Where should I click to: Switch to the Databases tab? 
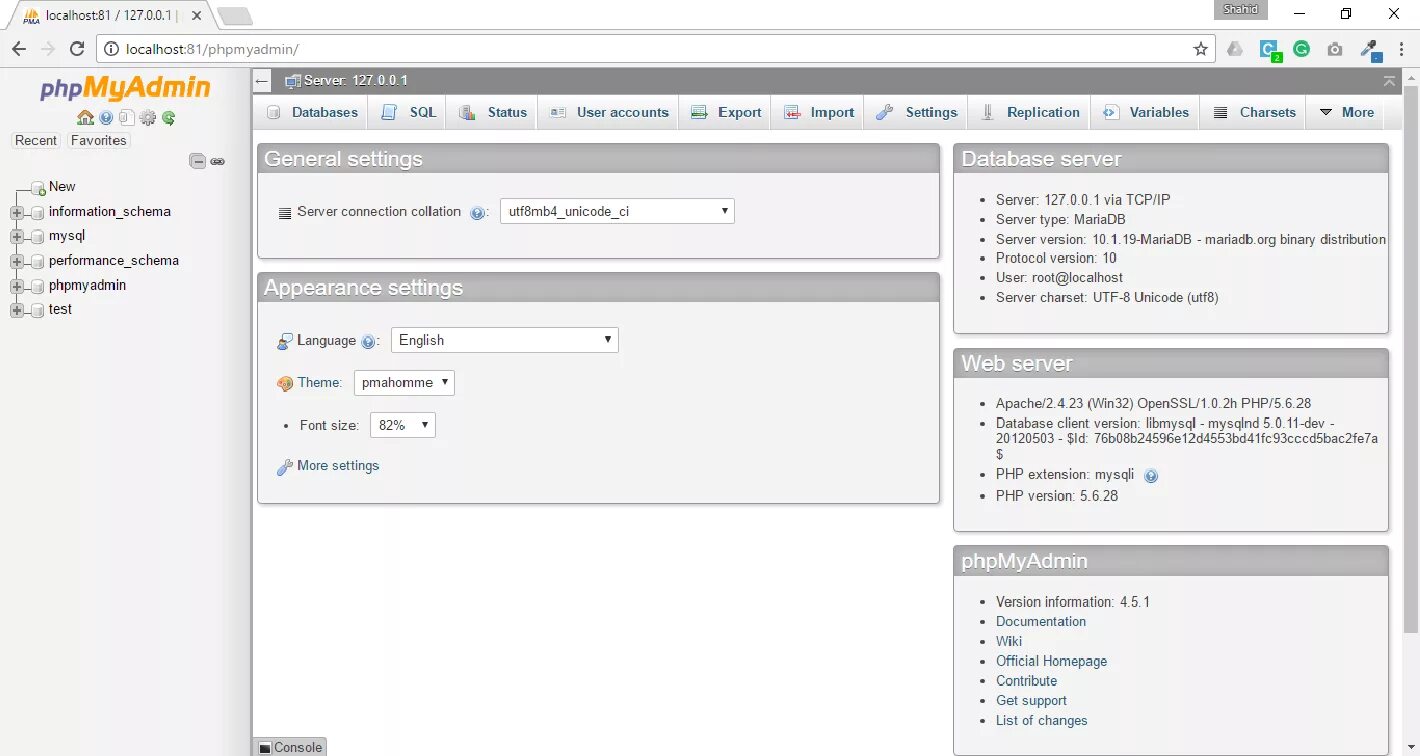tap(312, 112)
